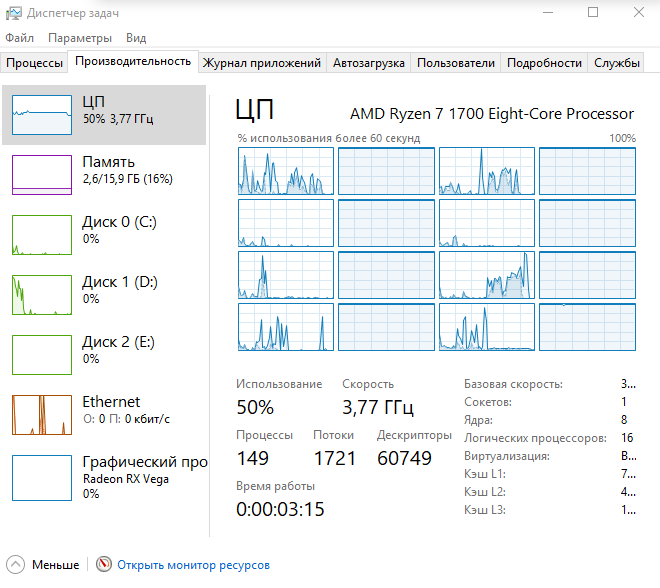The image size is (660, 588).
Task: Click the Открыть монитор ресурсов link
Action: [x=193, y=565]
